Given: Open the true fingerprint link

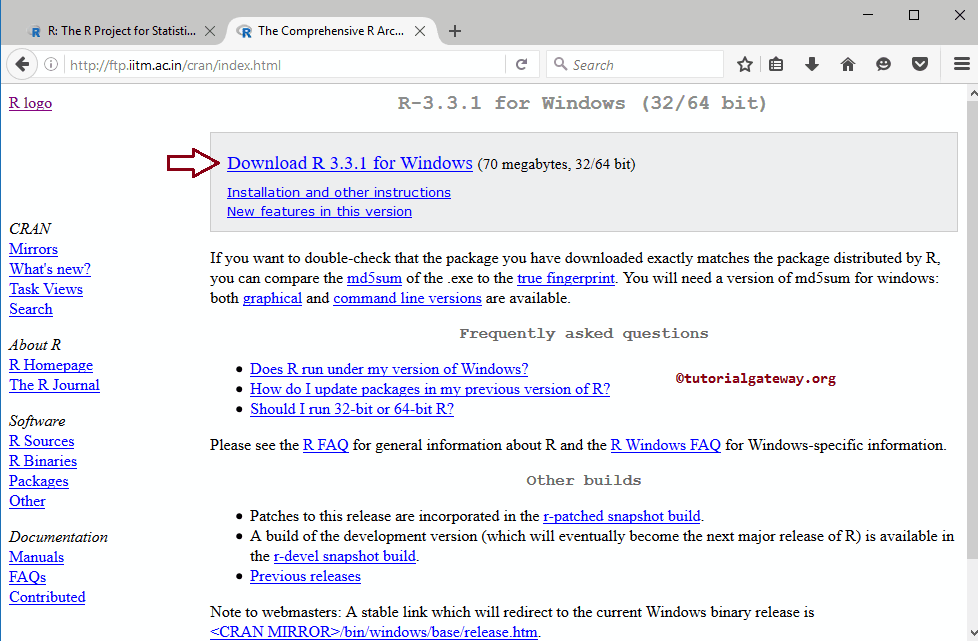Looking at the screenshot, I should [566, 278].
